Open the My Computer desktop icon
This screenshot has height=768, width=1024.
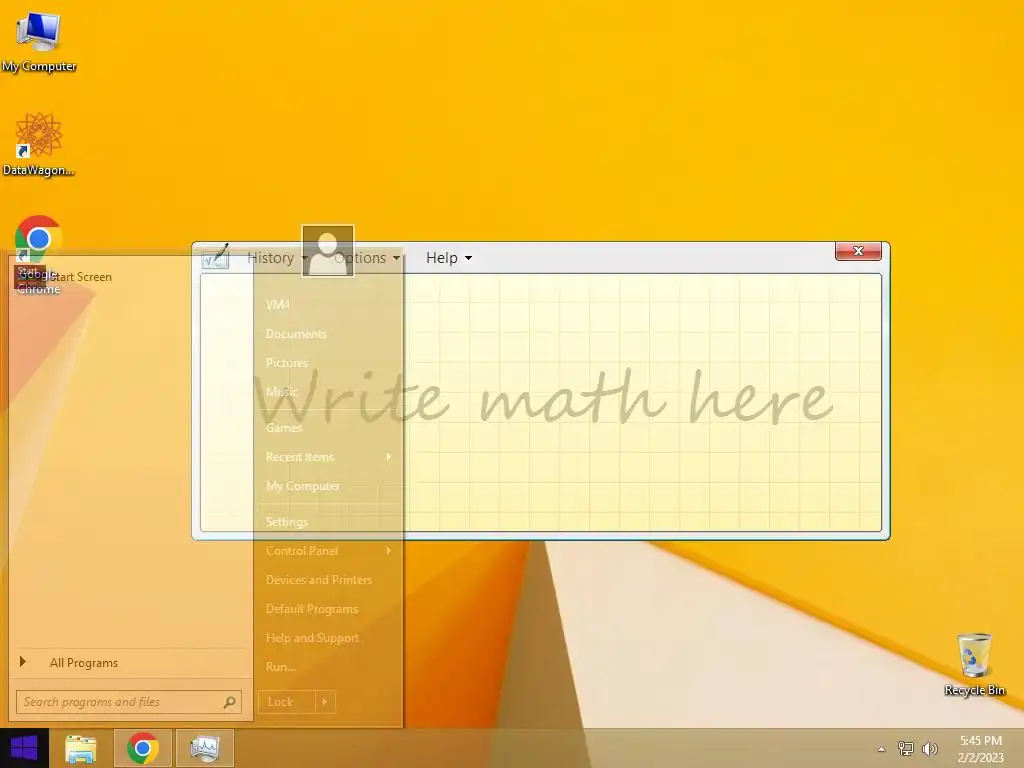click(39, 42)
